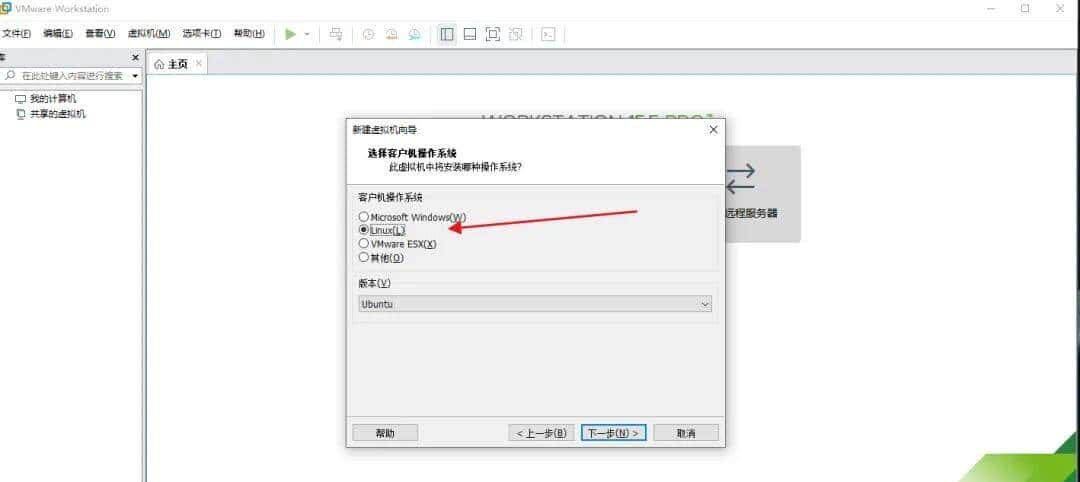Click the 选择客户机操作系统 heading text
This screenshot has width=1080, height=482.
pos(412,153)
